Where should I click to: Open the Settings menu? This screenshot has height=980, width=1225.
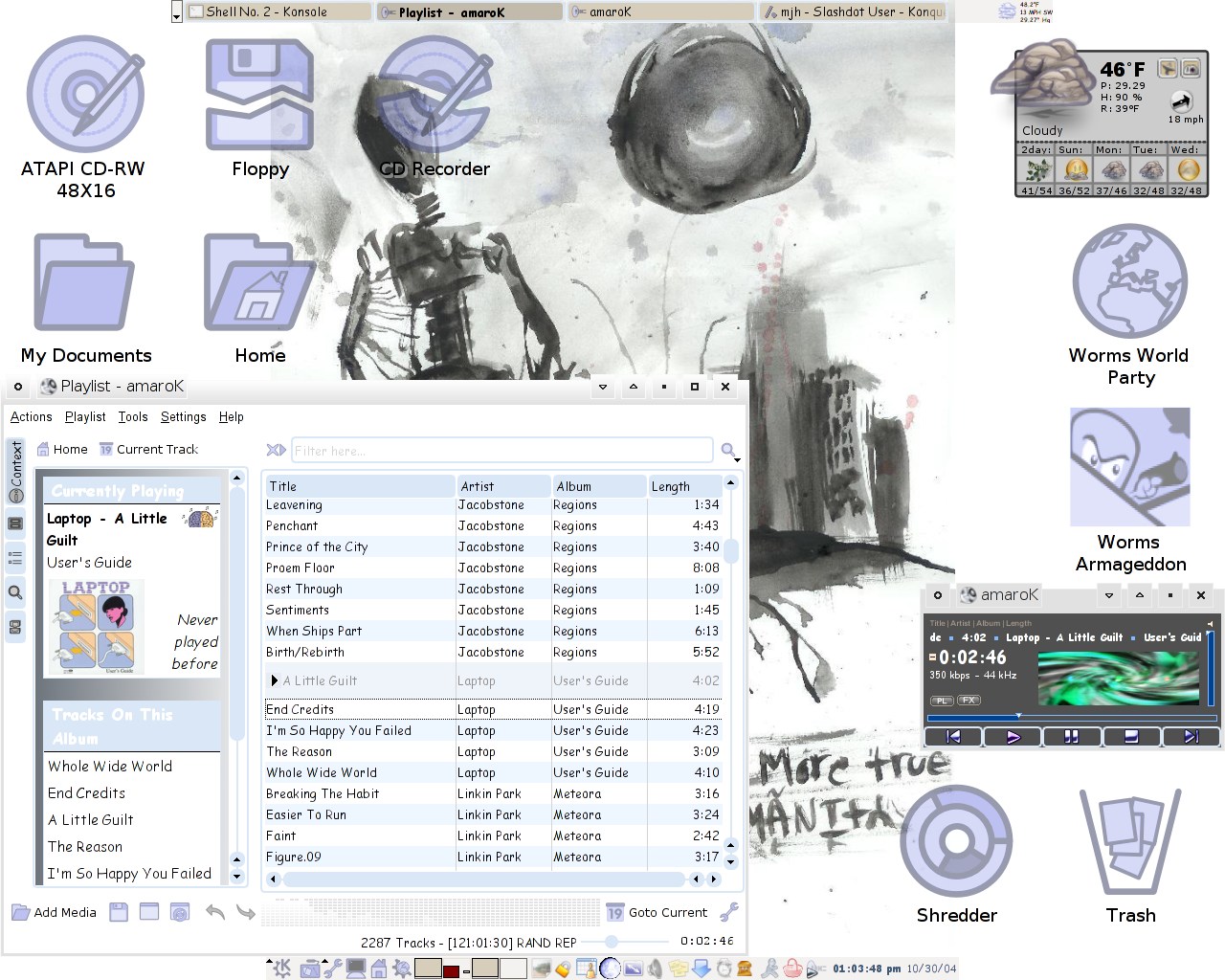click(x=184, y=417)
